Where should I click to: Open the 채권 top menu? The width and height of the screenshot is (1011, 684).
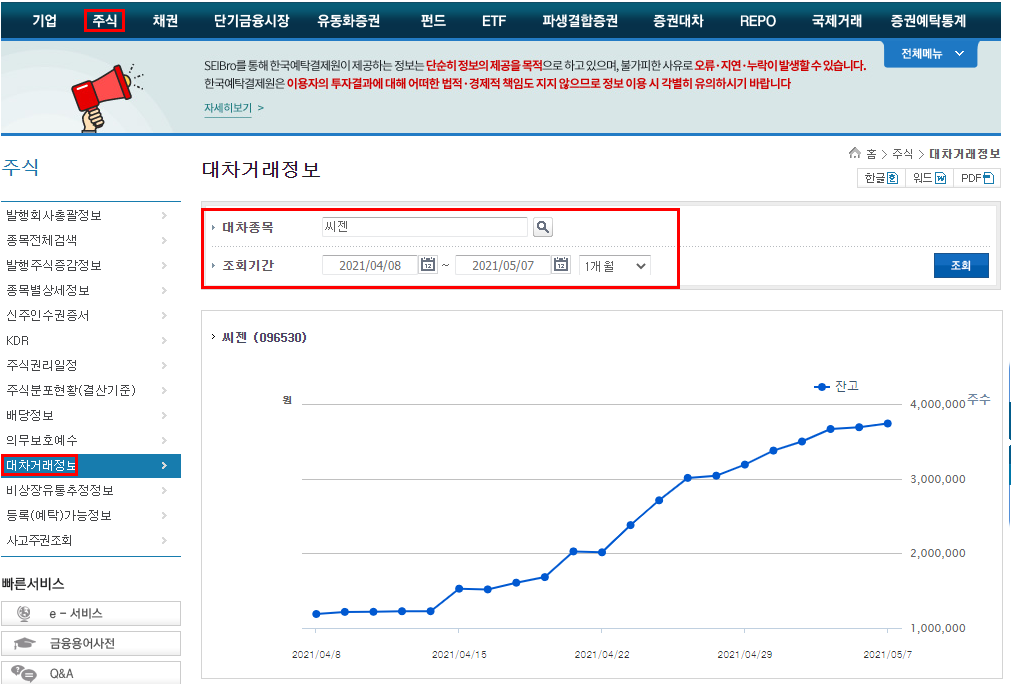pos(165,21)
